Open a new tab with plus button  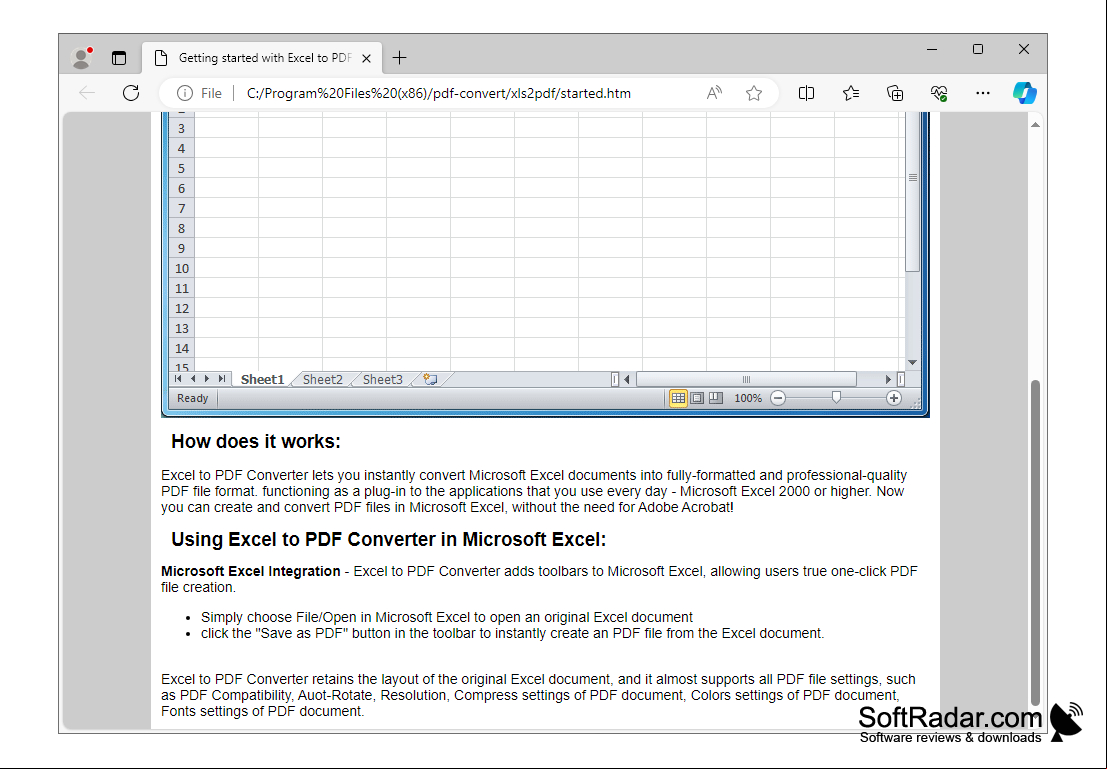(x=400, y=58)
